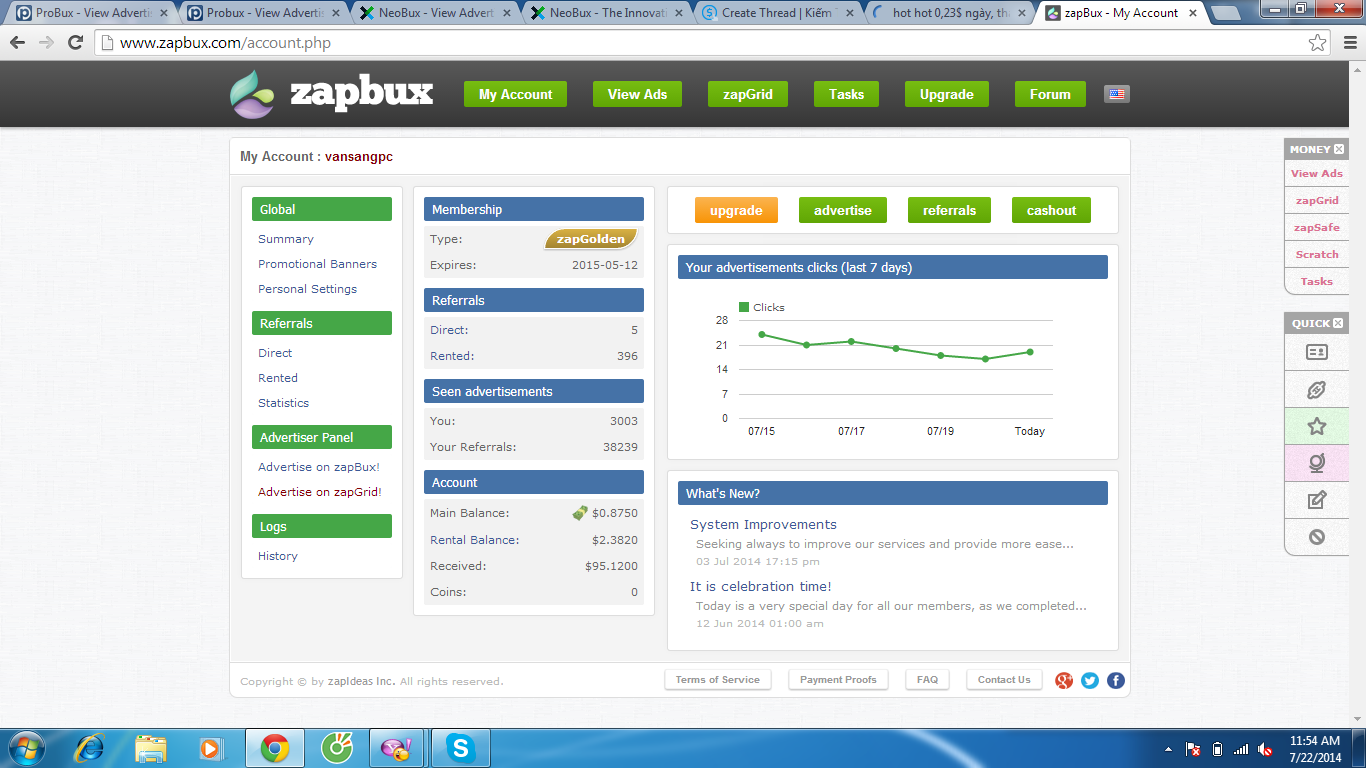Click the browser back arrow
The height and width of the screenshot is (768, 1366).
point(18,43)
